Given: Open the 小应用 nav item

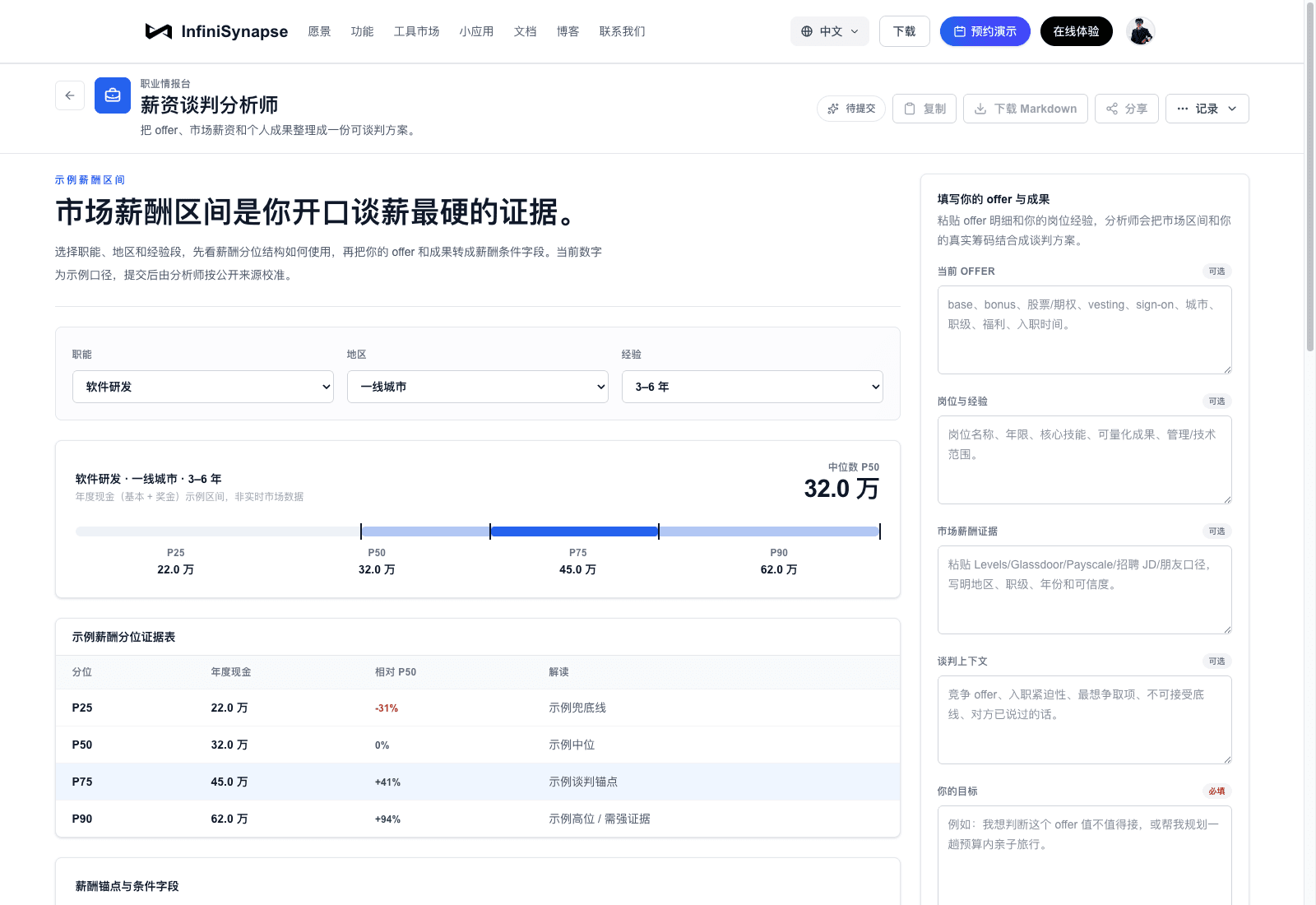Looking at the screenshot, I should tap(476, 31).
